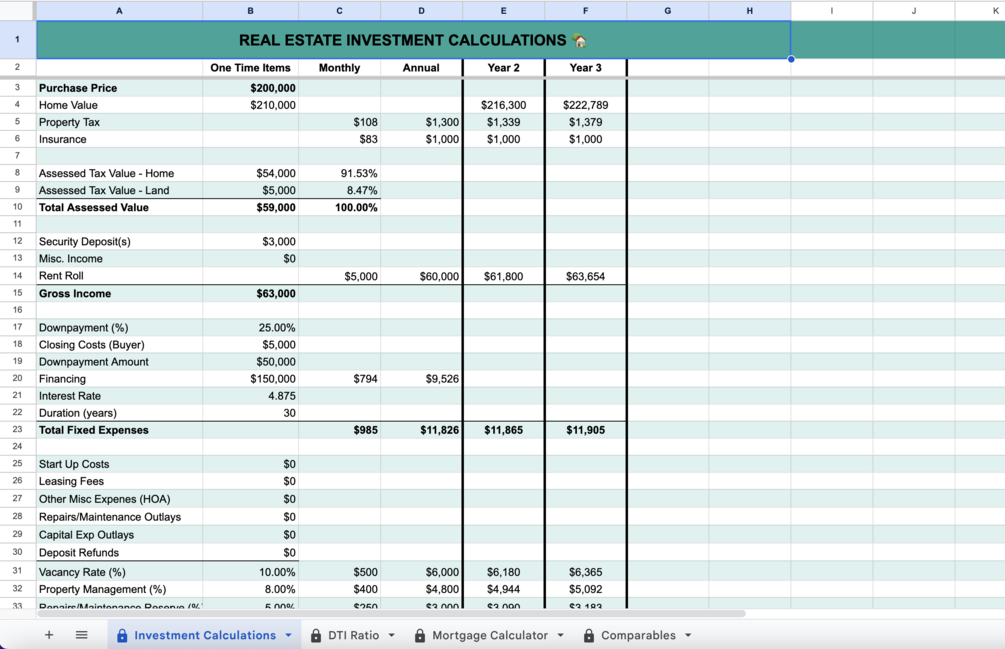Click the lock icon on Investment Calculations tab
Image resolution: width=1005 pixels, height=649 pixels.
click(122, 636)
